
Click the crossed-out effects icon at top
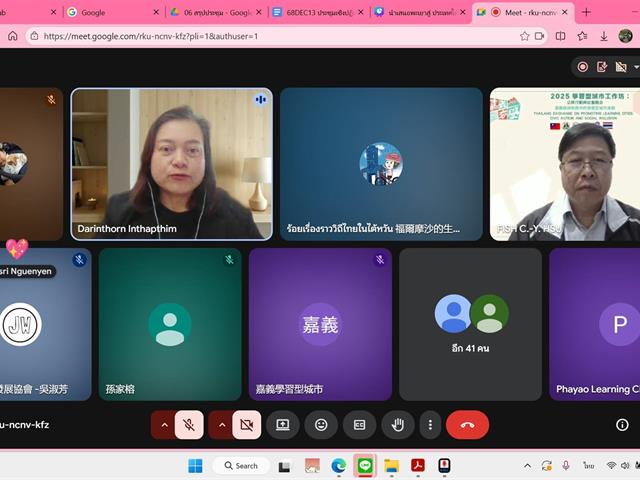[x=621, y=67]
